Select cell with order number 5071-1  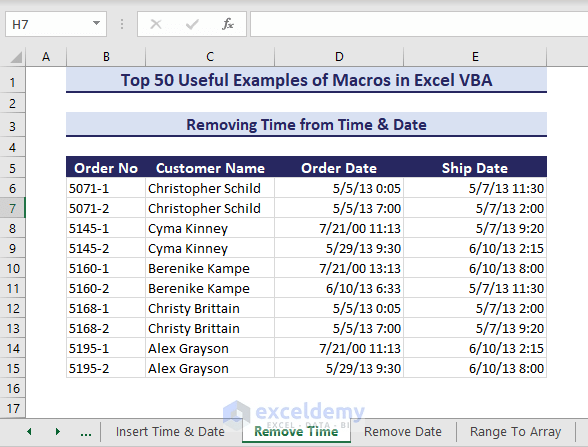click(106, 188)
